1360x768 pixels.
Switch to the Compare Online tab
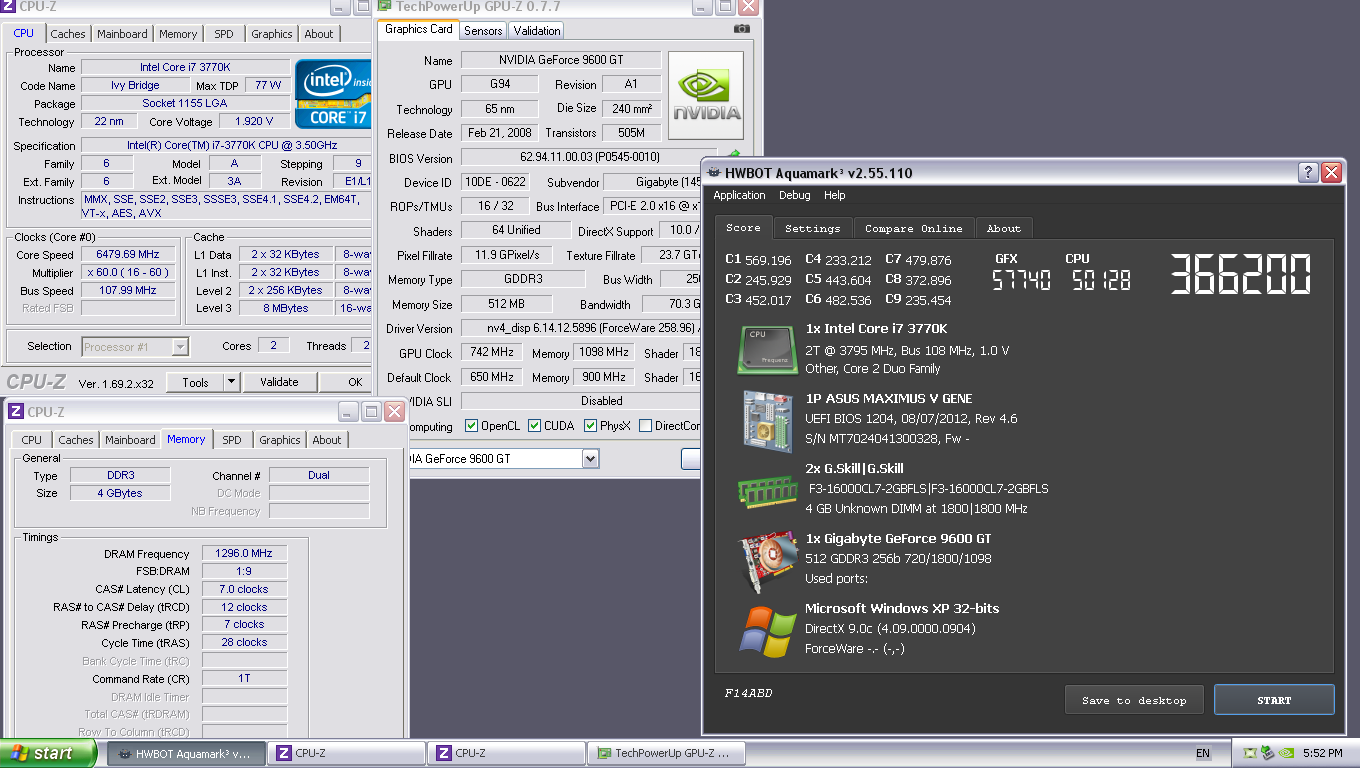click(x=913, y=229)
